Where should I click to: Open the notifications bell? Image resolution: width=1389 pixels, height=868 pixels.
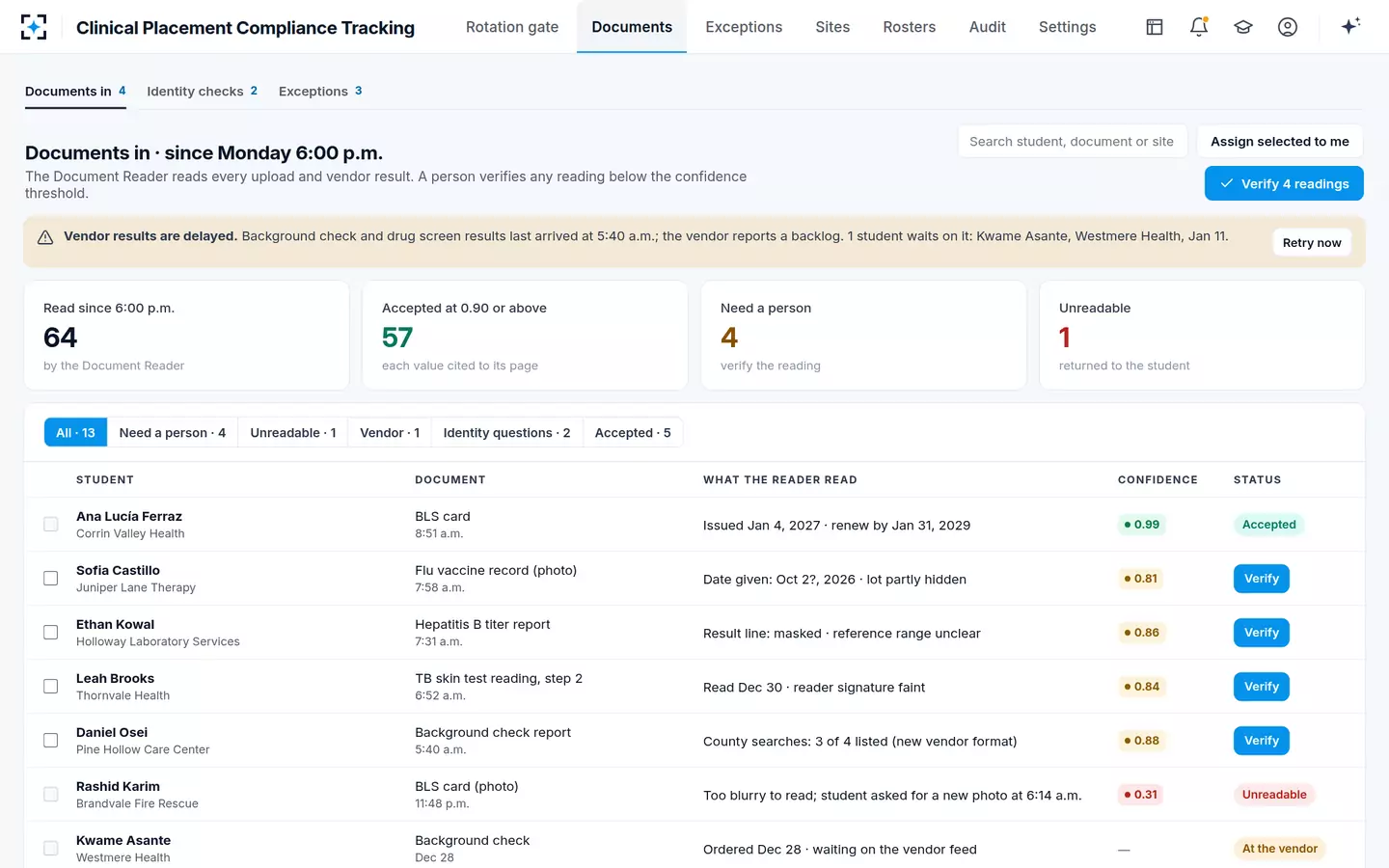coord(1199,27)
